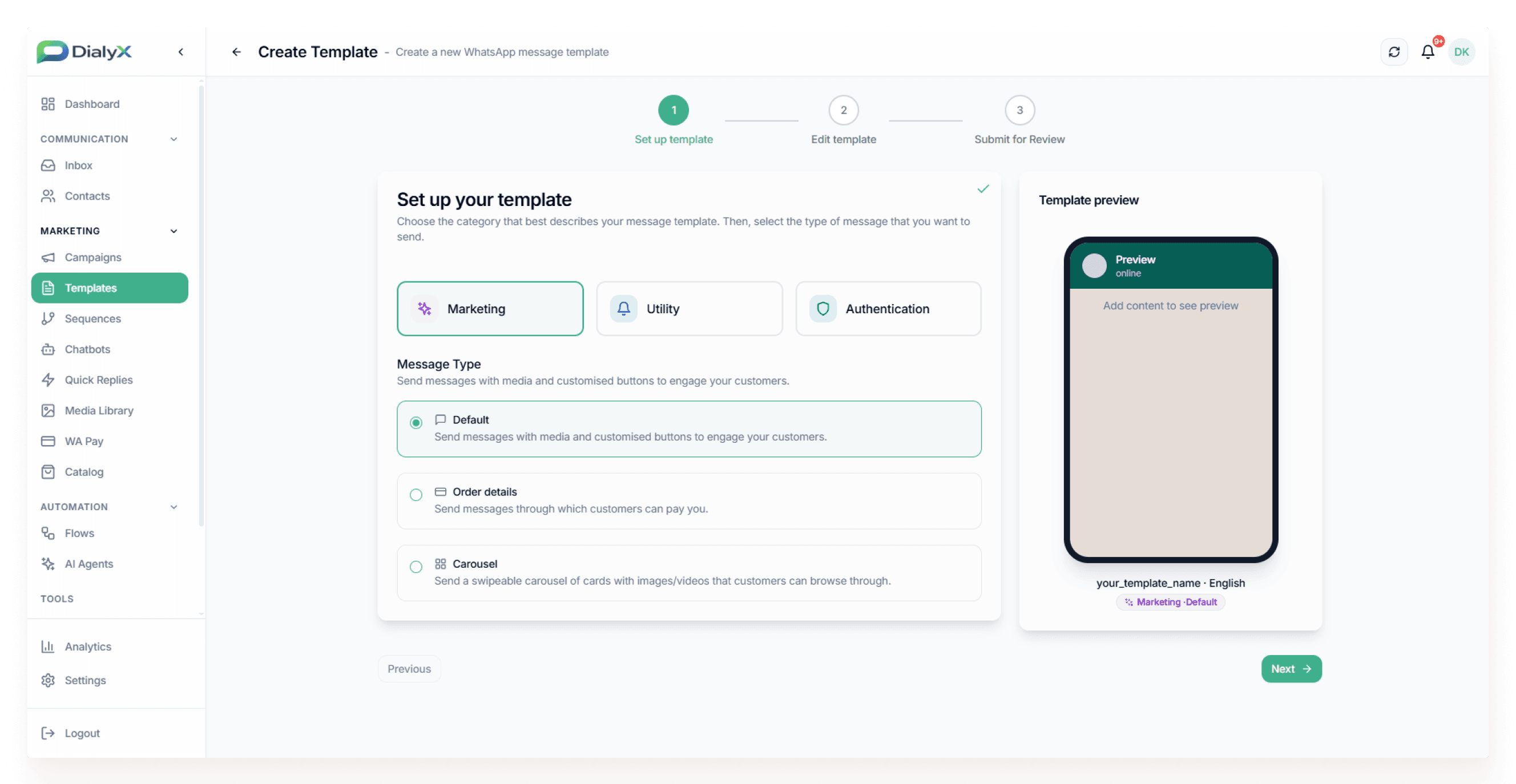Select the Default message type radio
This screenshot has width=1516, height=784.
pos(416,422)
